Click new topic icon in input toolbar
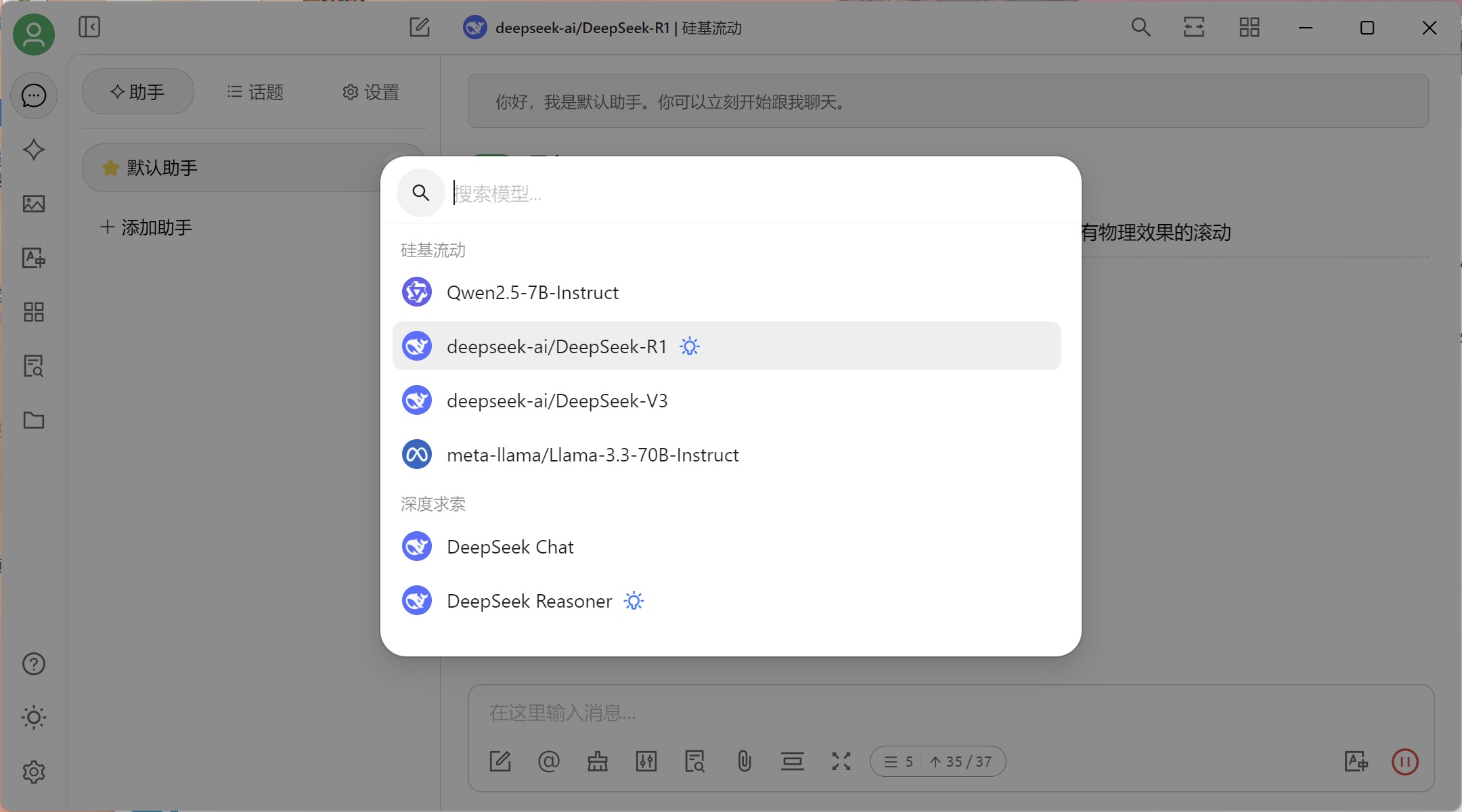This screenshot has height=812, width=1462. click(x=500, y=761)
